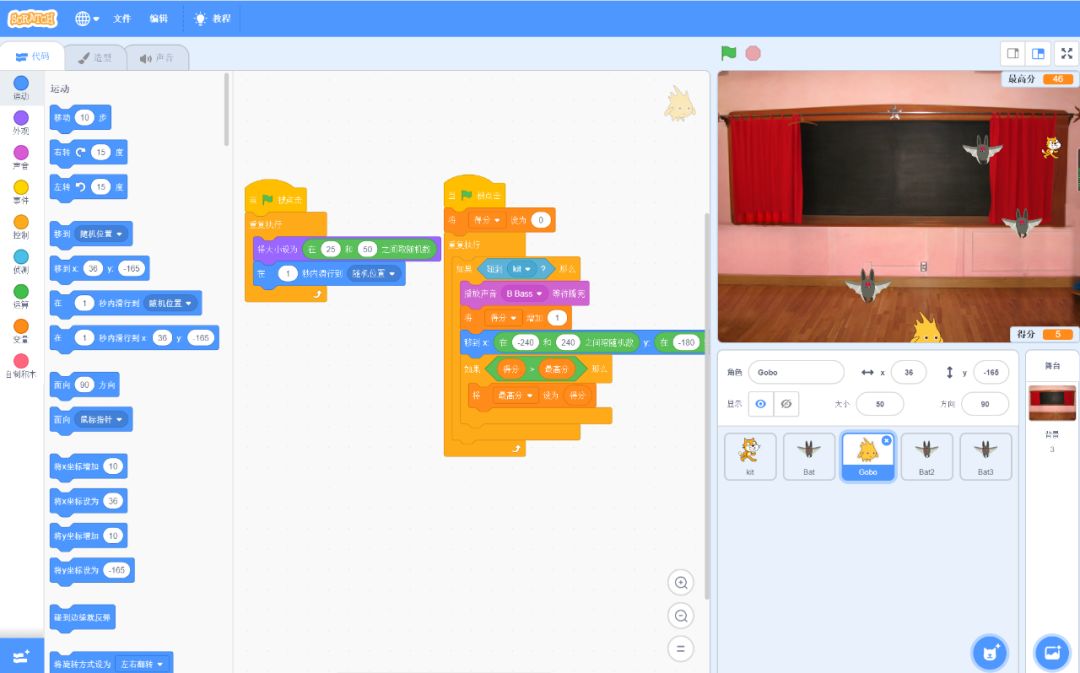Image resolution: width=1080 pixels, height=673 pixels.
Task: Click the sprite direction 90 field
Action: [x=985, y=404]
